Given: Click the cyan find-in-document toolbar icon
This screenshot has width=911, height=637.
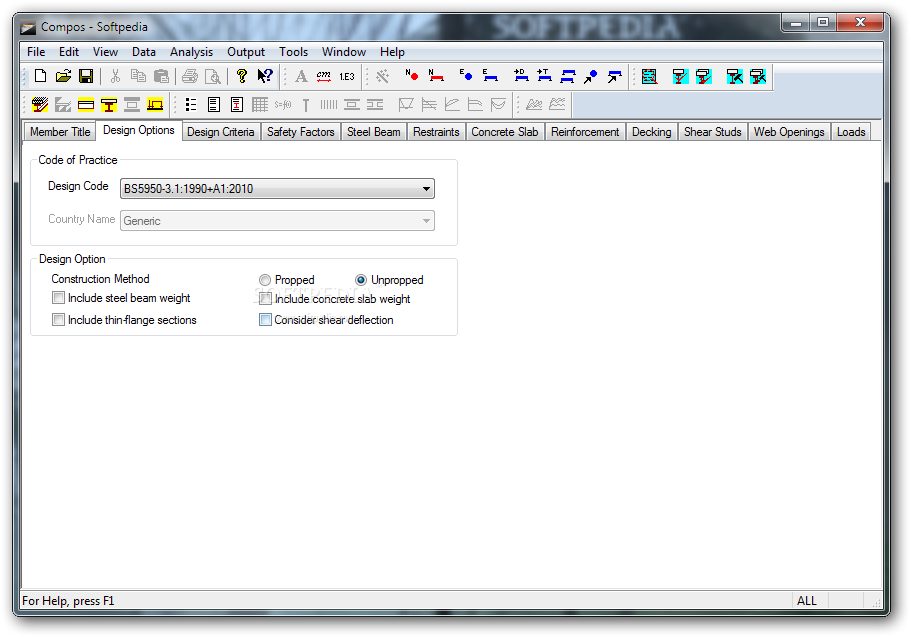Looking at the screenshot, I should [649, 76].
